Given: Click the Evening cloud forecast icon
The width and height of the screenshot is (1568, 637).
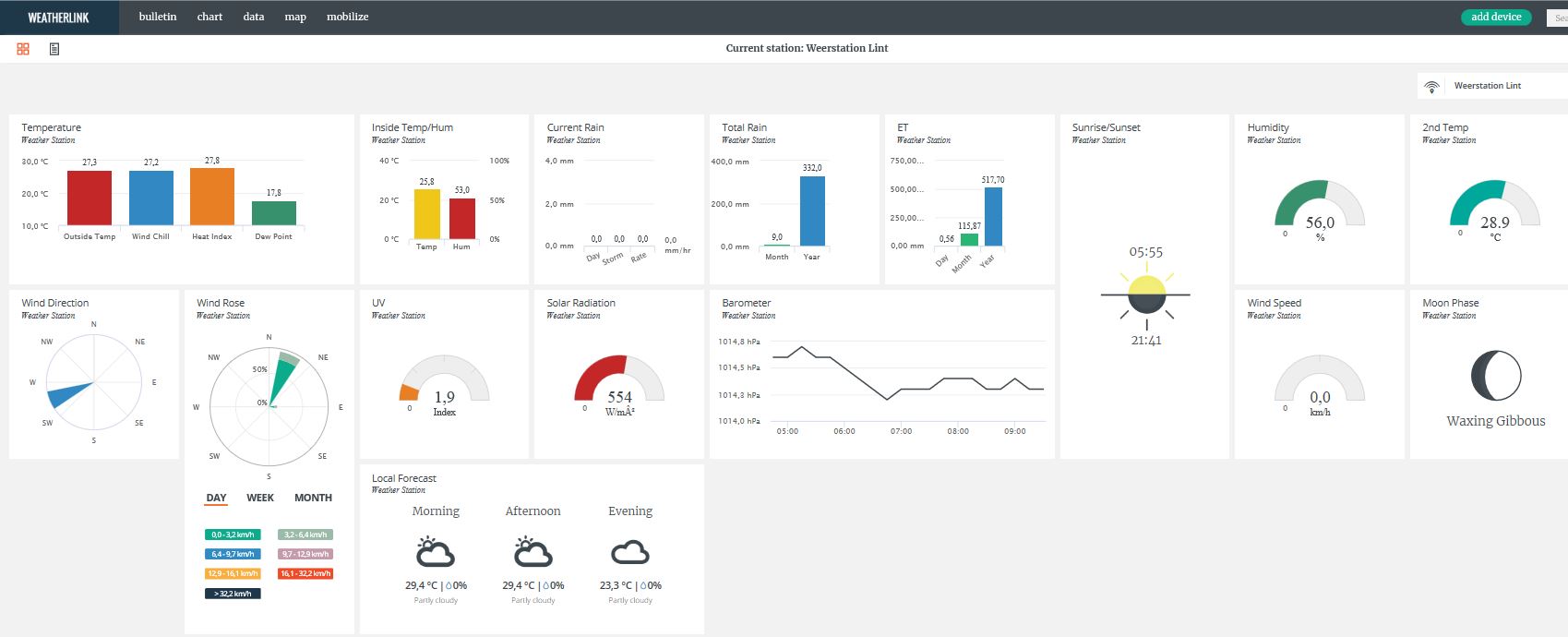Looking at the screenshot, I should (630, 553).
